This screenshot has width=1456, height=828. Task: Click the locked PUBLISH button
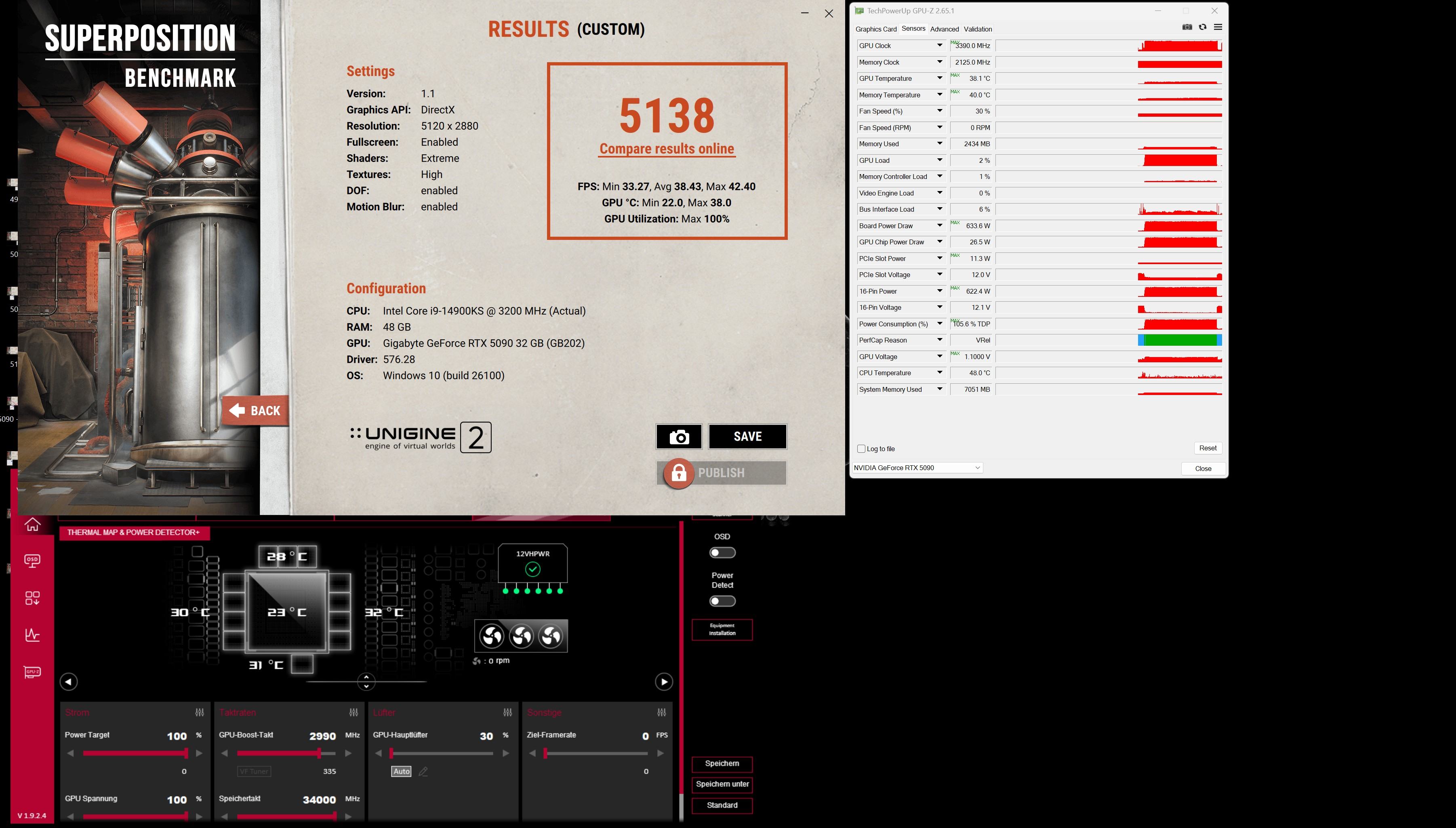pyautogui.click(x=721, y=473)
